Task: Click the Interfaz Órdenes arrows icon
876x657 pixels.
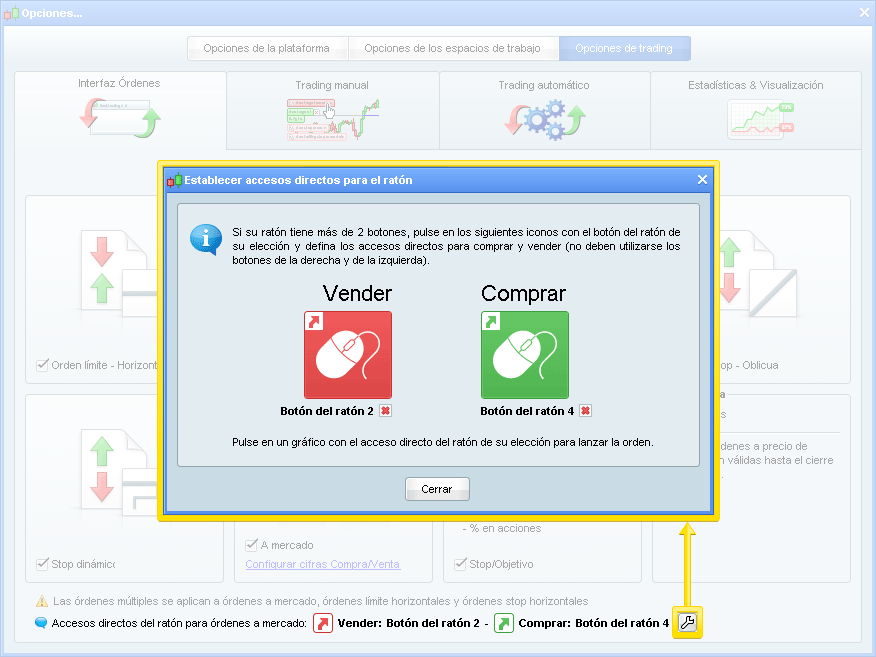Action: (x=120, y=117)
